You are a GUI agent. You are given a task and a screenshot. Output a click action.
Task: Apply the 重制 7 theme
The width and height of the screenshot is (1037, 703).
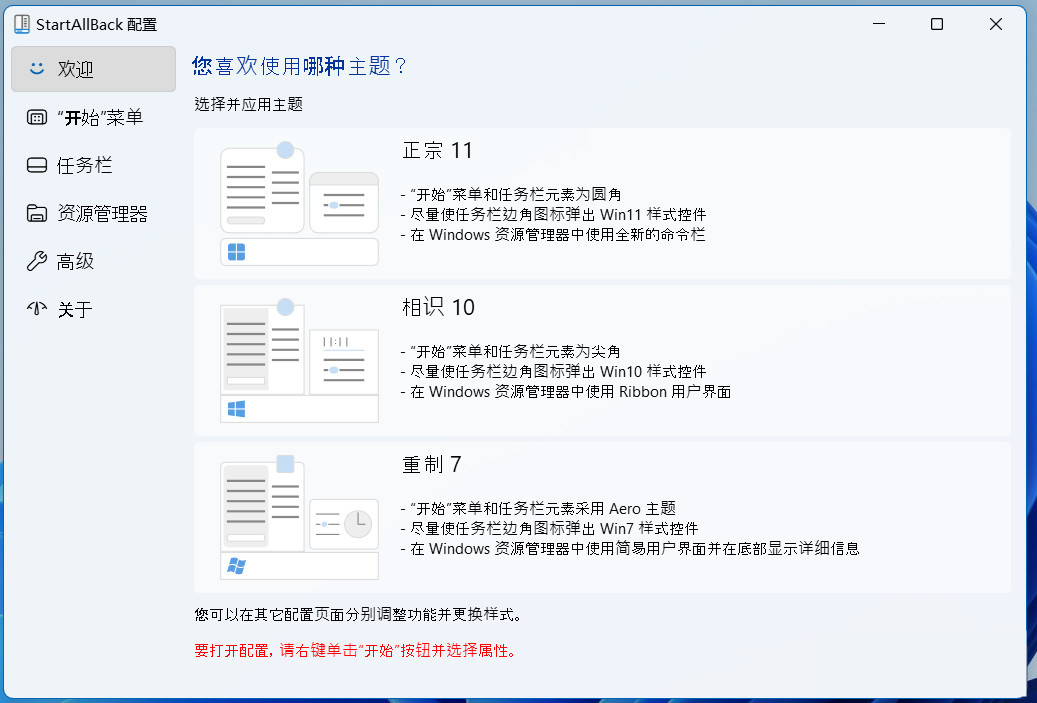(x=602, y=517)
